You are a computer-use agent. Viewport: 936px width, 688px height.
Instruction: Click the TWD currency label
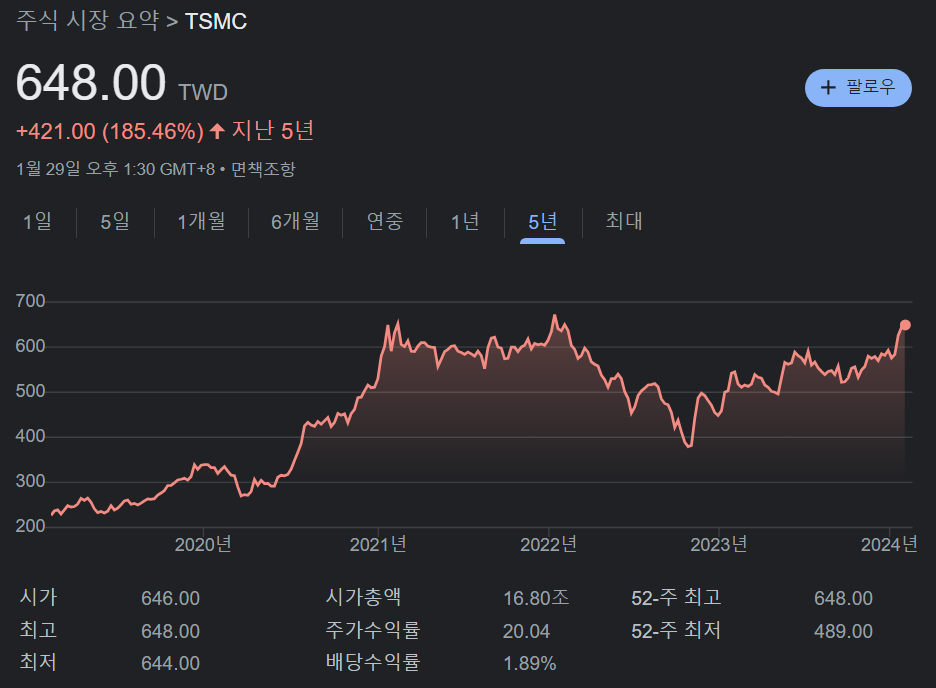coord(203,92)
